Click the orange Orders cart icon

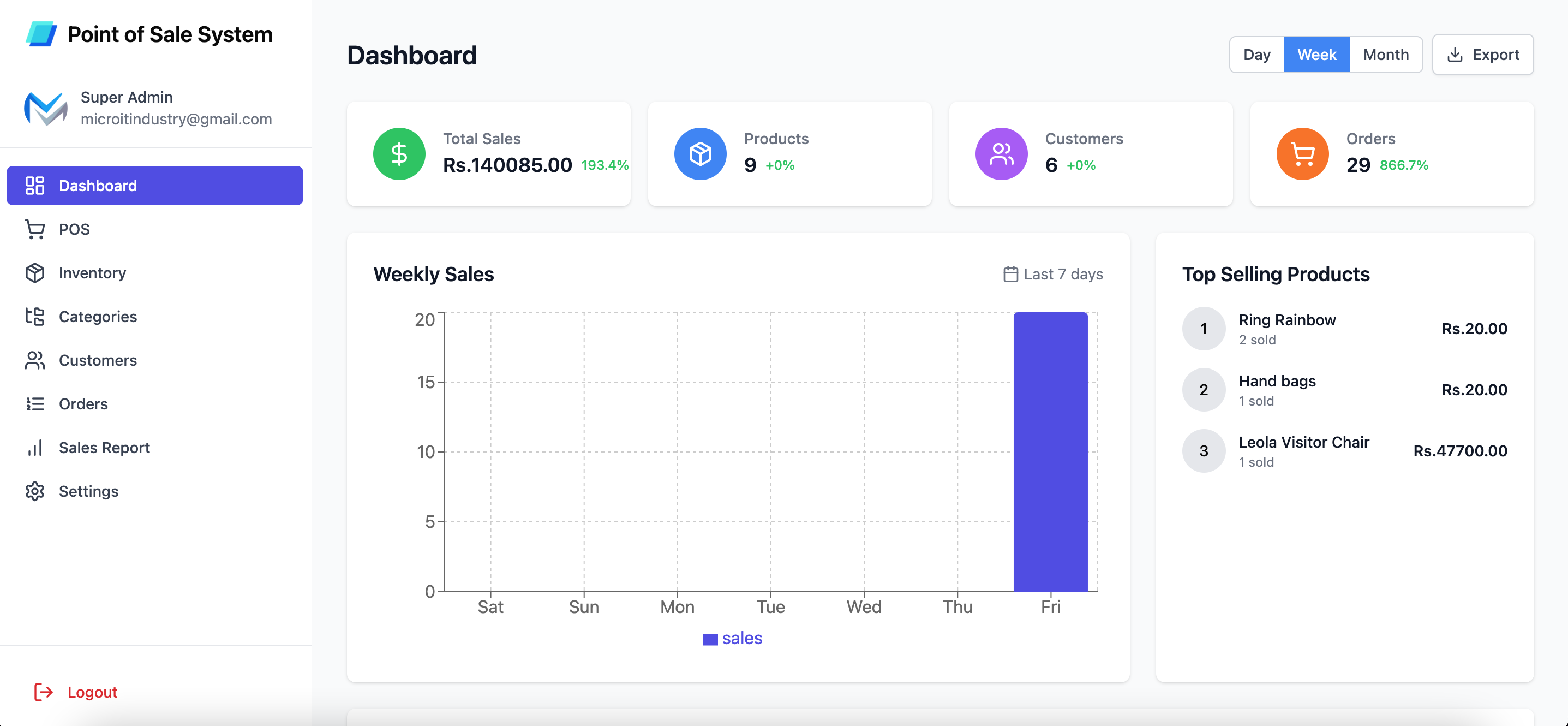point(1303,154)
